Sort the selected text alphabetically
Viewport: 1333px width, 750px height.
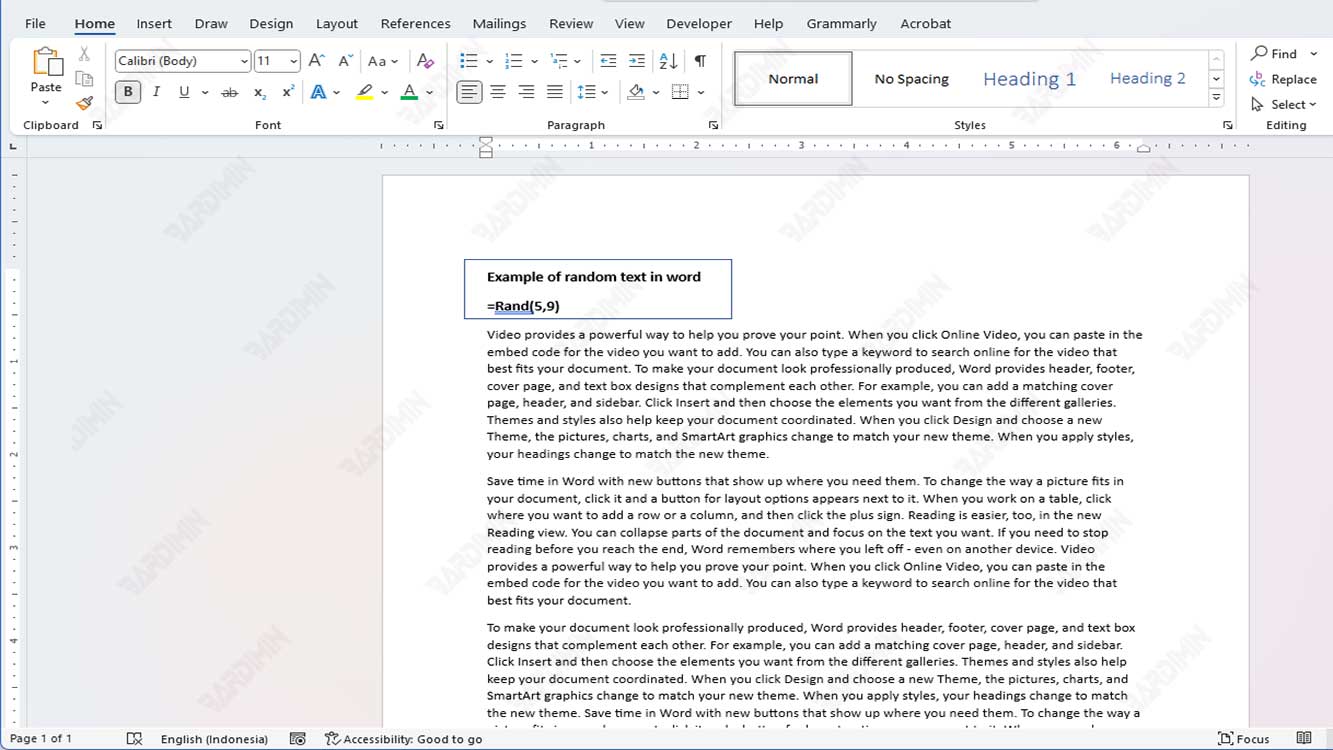669,61
